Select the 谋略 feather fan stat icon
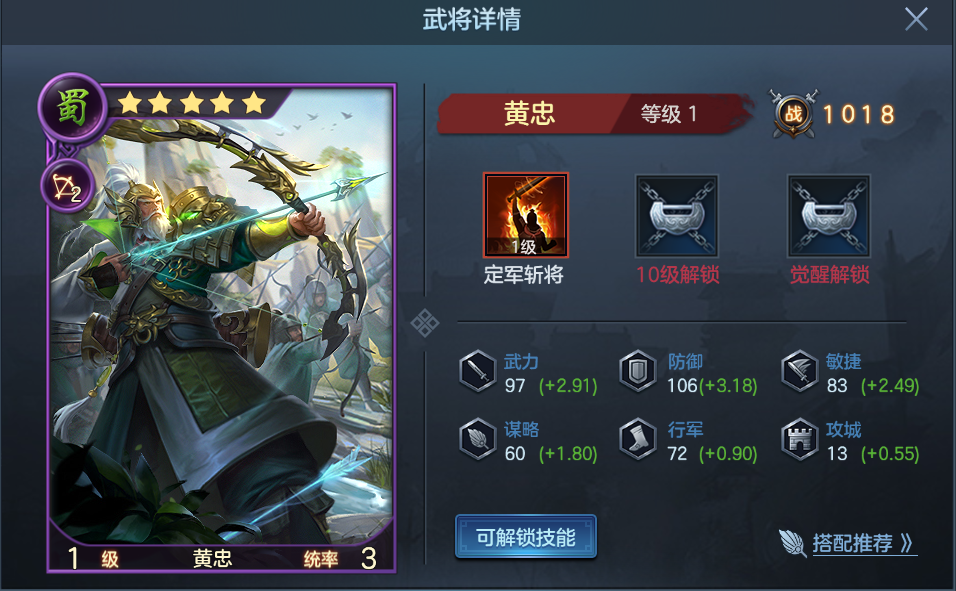 [x=478, y=439]
